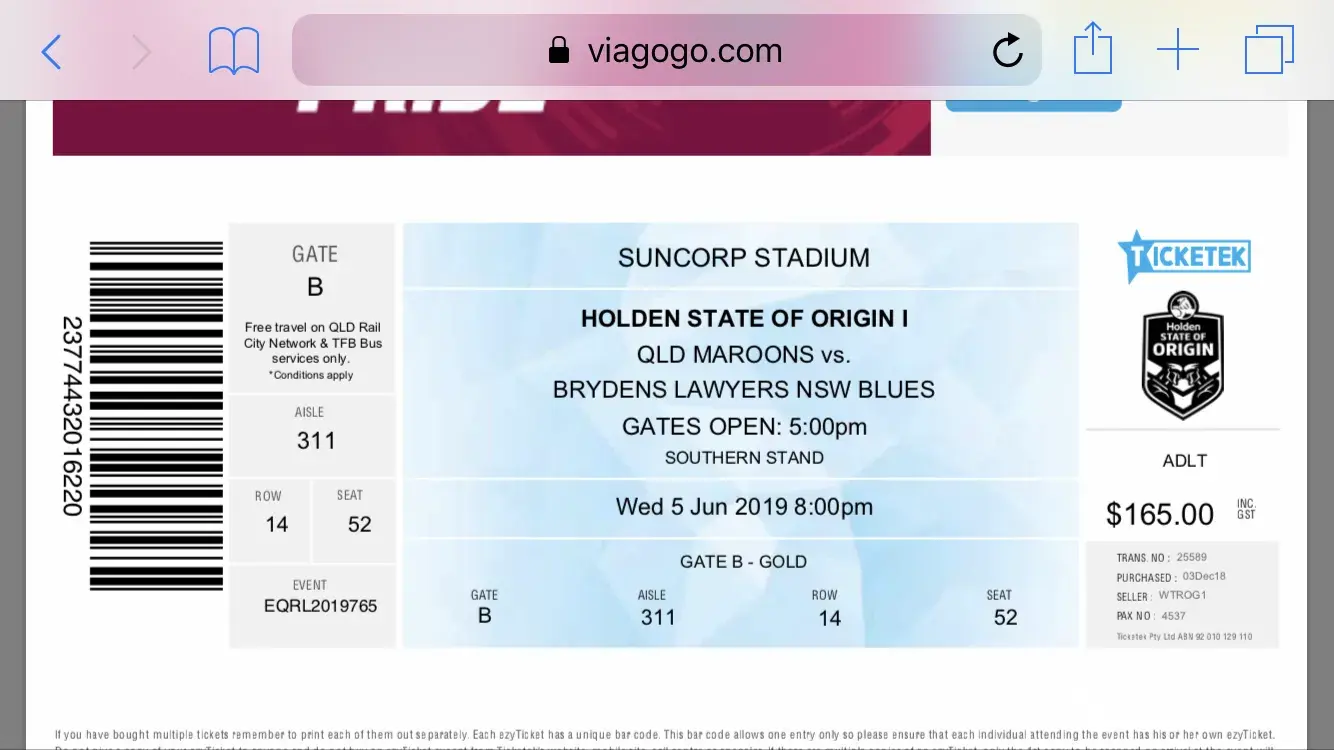
Task: Click the ticket barcode
Action: click(x=156, y=415)
